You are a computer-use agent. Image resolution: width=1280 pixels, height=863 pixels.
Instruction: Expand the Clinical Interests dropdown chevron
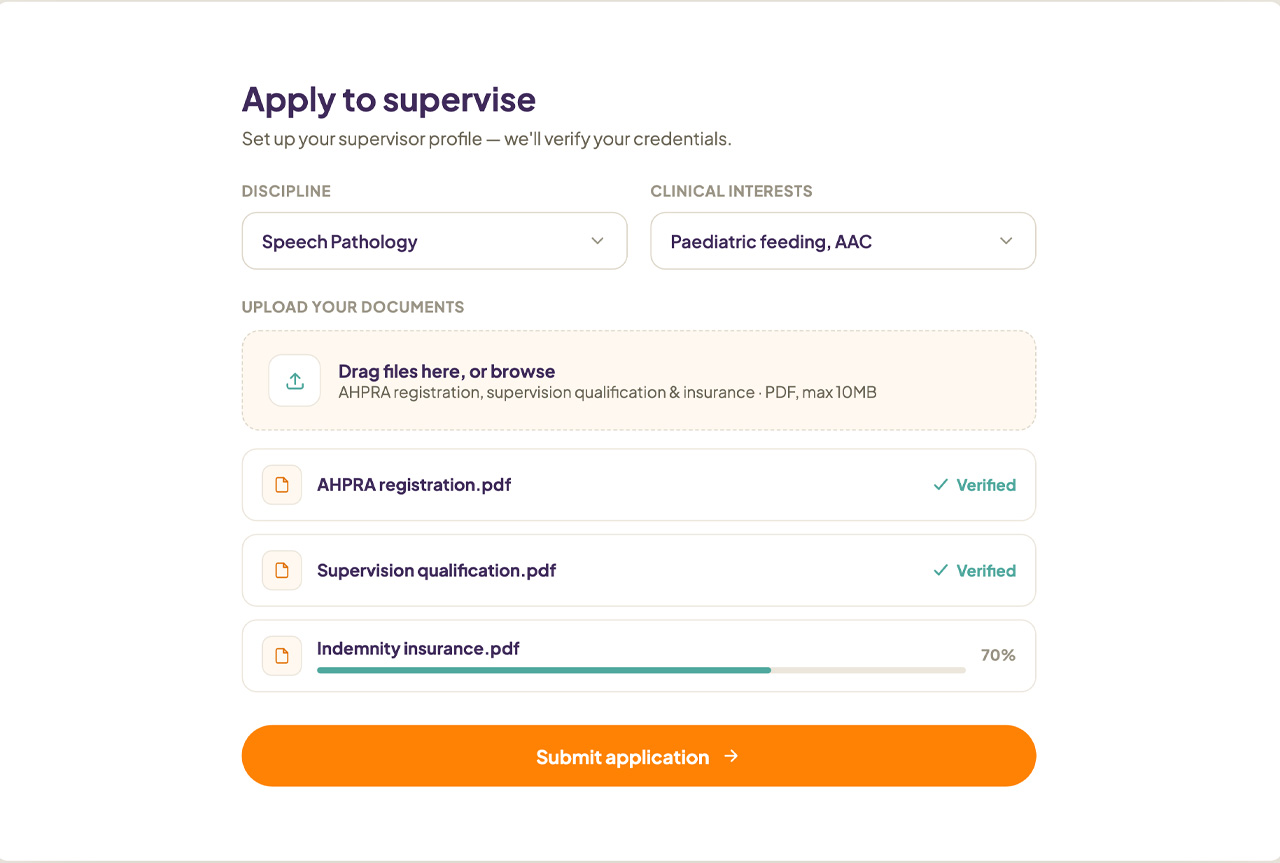pos(1006,241)
